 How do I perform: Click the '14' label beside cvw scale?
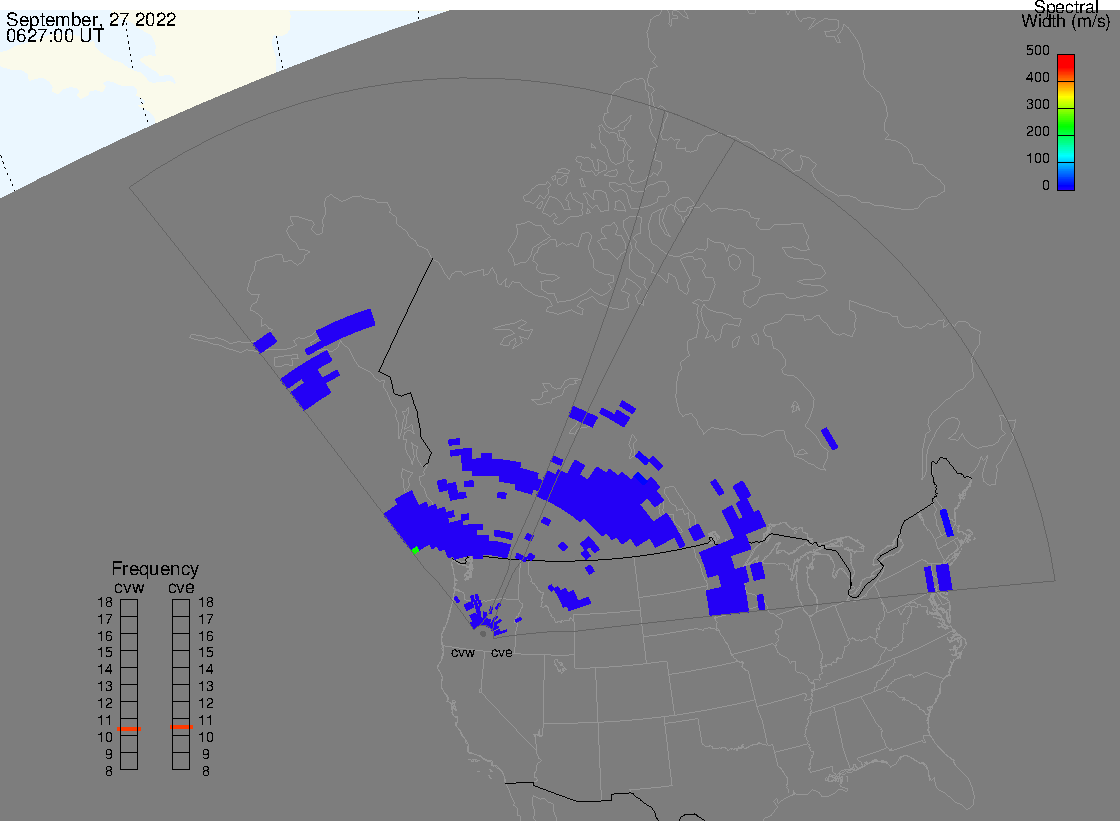[x=105, y=670]
